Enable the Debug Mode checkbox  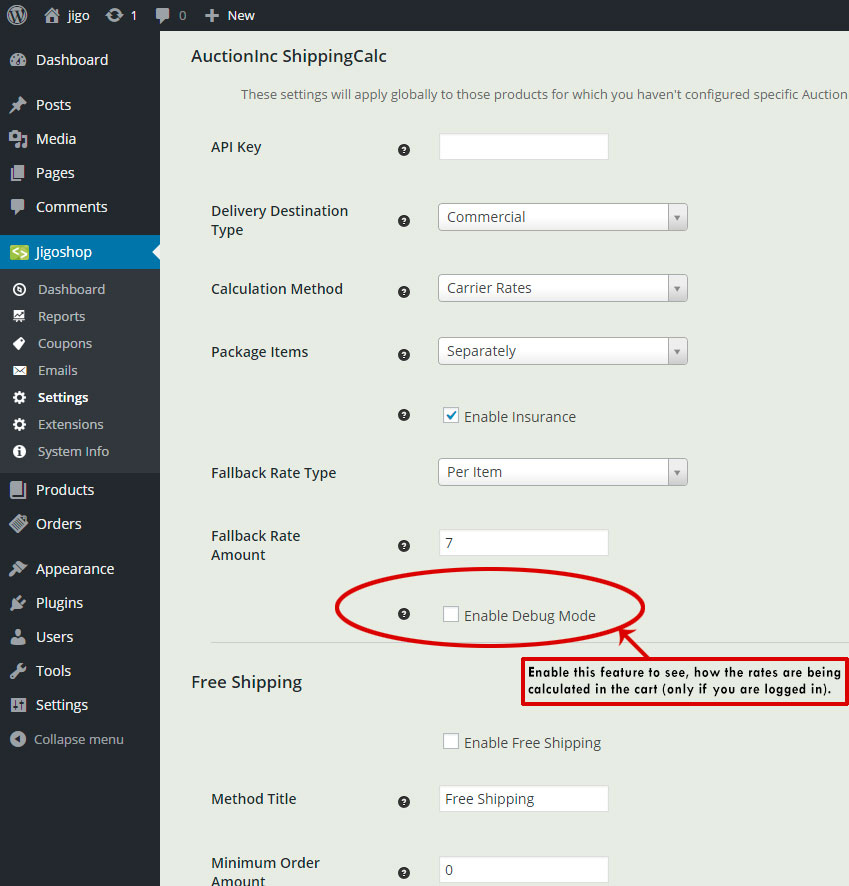[451, 615]
